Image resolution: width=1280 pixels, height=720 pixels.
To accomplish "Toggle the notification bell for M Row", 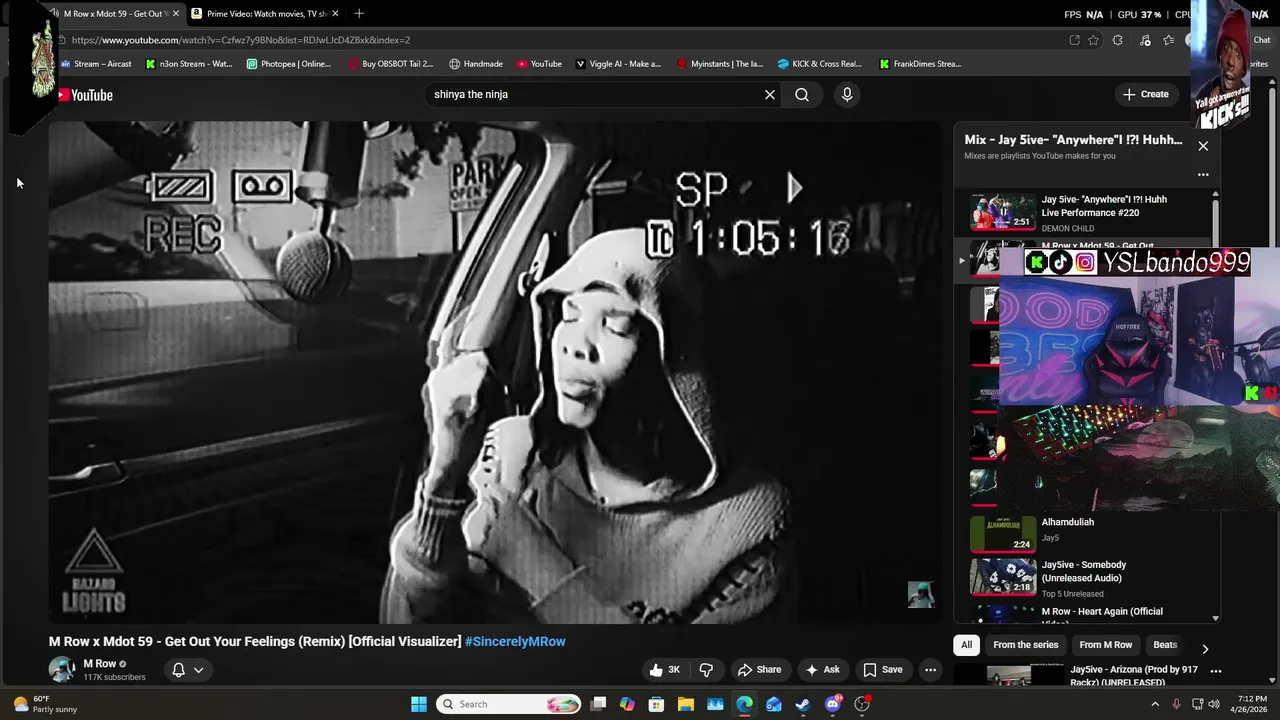I will click(178, 670).
